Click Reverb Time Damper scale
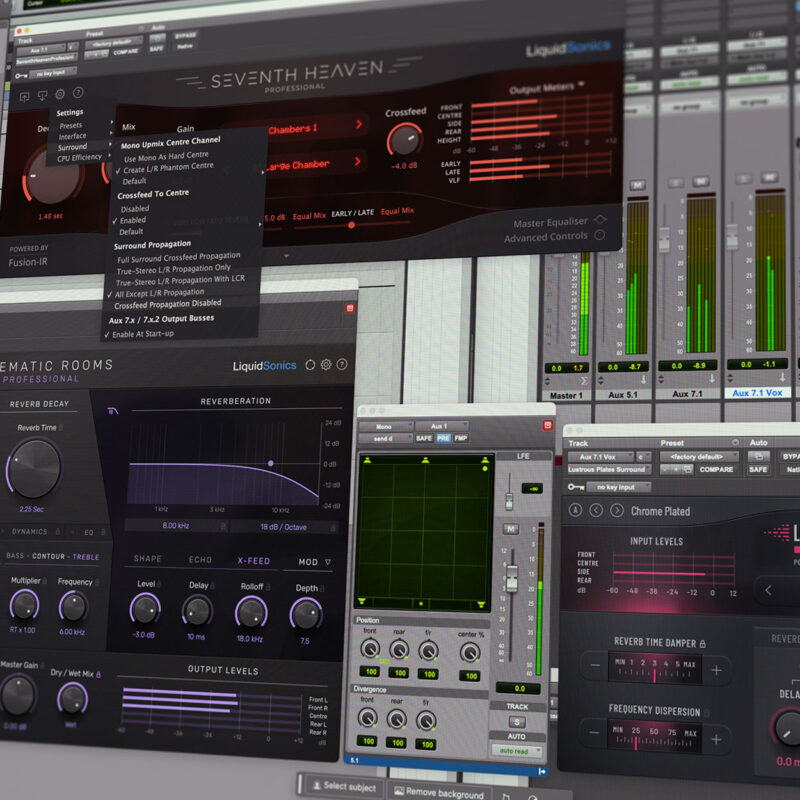Viewport: 800px width, 800px height. tap(655, 667)
